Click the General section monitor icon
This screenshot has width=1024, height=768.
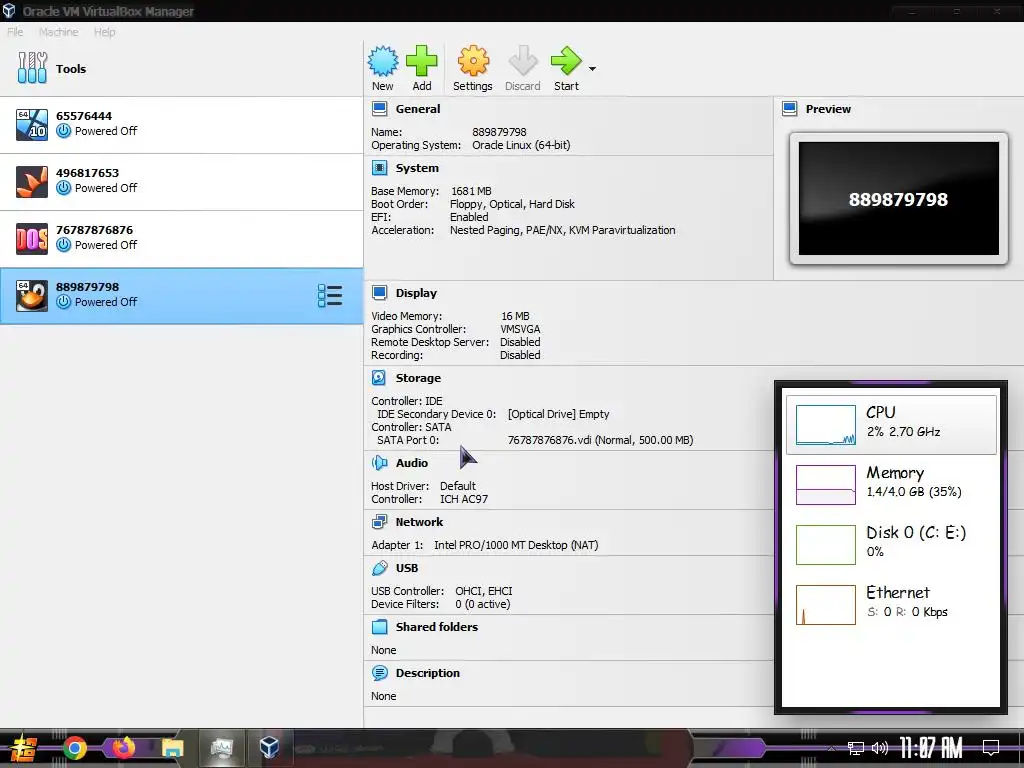click(379, 109)
